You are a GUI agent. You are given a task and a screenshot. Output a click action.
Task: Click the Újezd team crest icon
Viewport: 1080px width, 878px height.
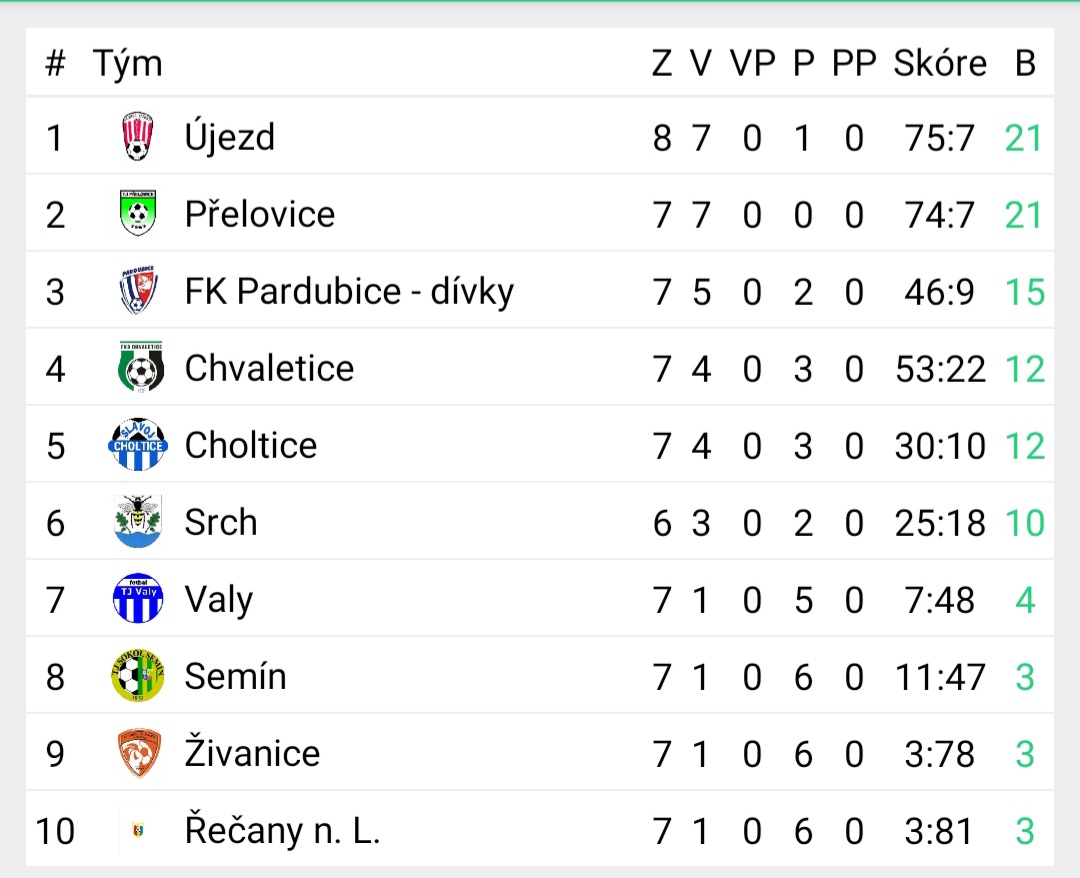click(138, 137)
